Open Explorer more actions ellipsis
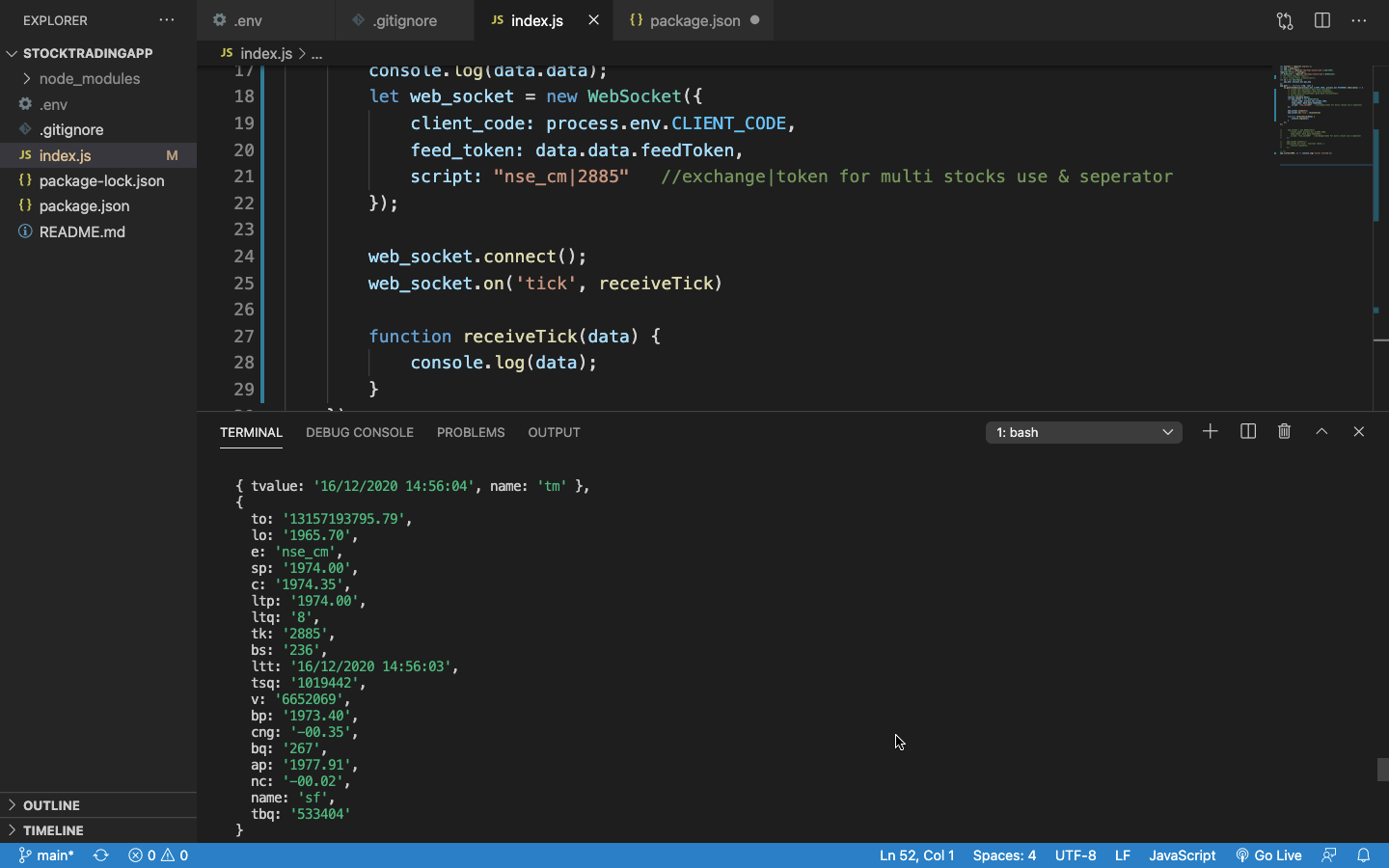 click(x=167, y=20)
